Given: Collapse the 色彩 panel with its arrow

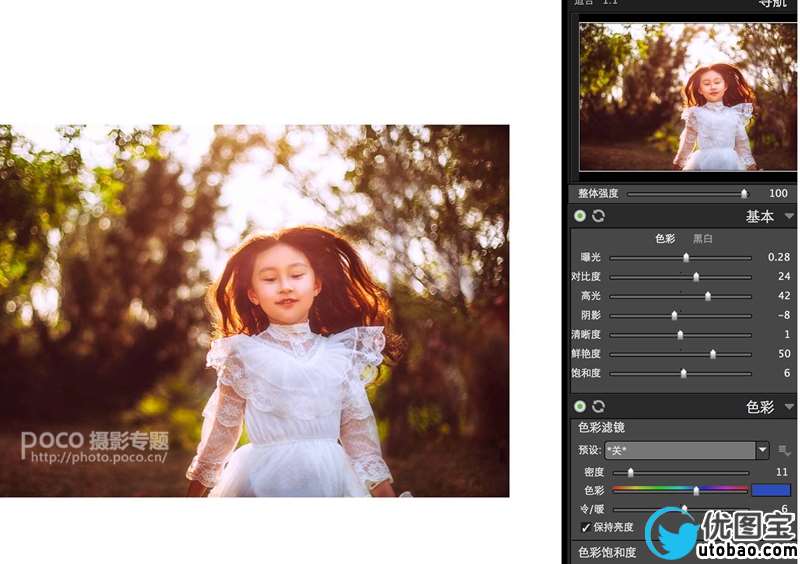Looking at the screenshot, I should tap(789, 407).
